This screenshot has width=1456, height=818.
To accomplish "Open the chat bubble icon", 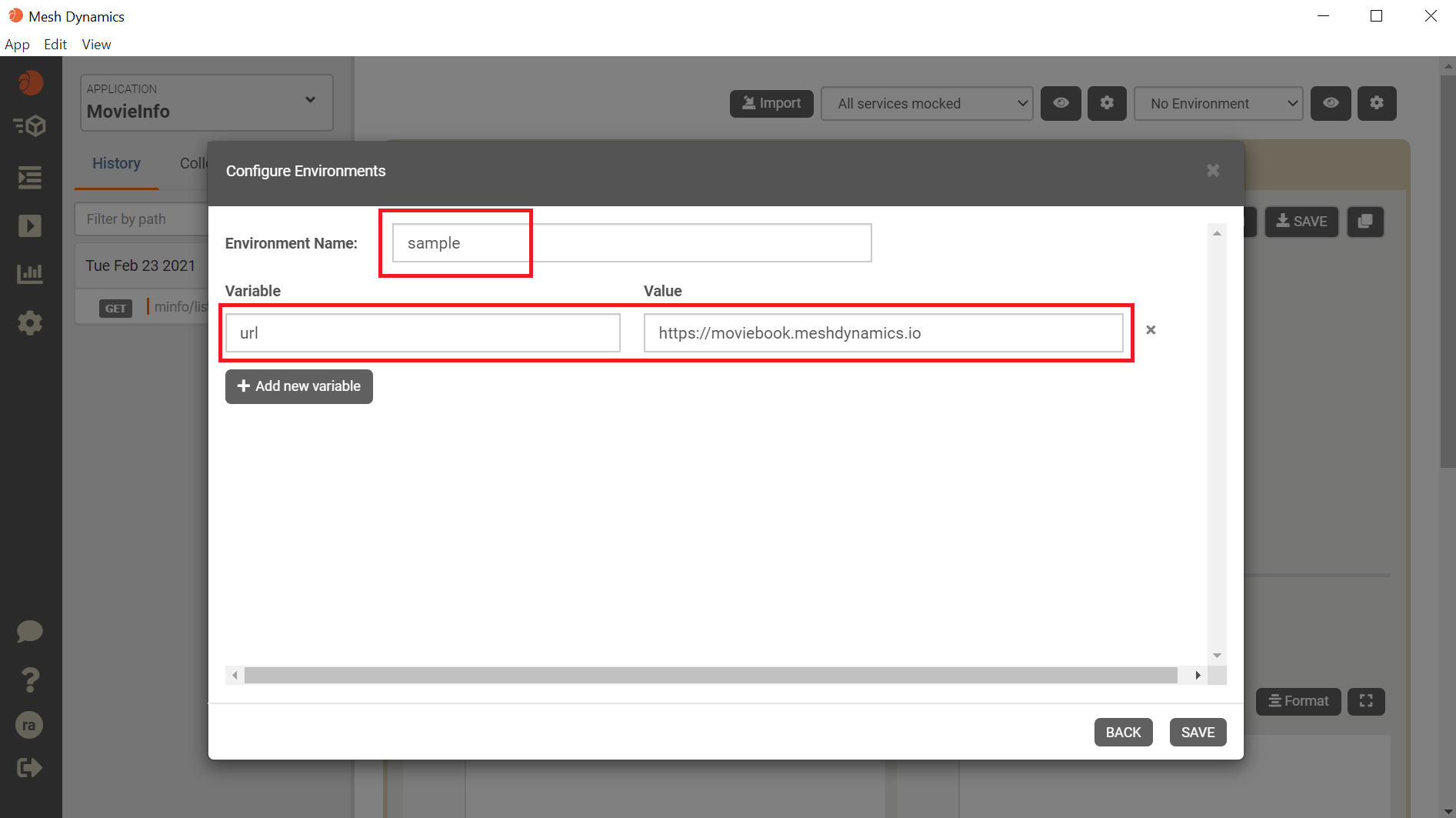I will 30,632.
